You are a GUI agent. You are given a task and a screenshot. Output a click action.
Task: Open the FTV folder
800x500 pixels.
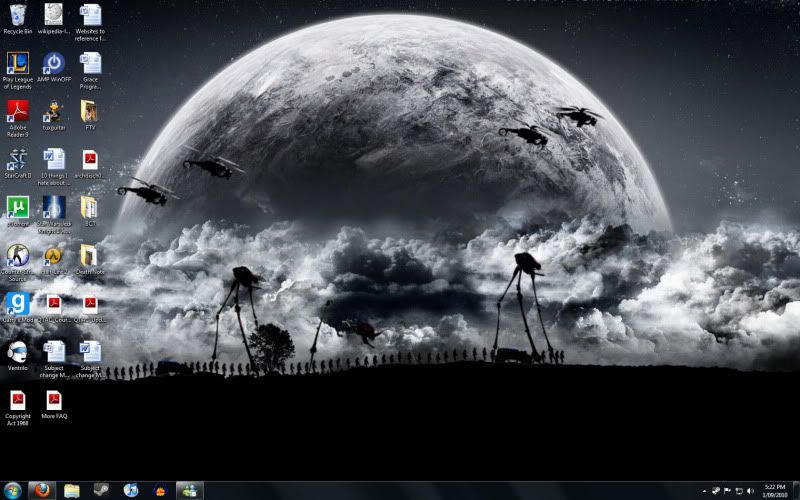coord(90,116)
